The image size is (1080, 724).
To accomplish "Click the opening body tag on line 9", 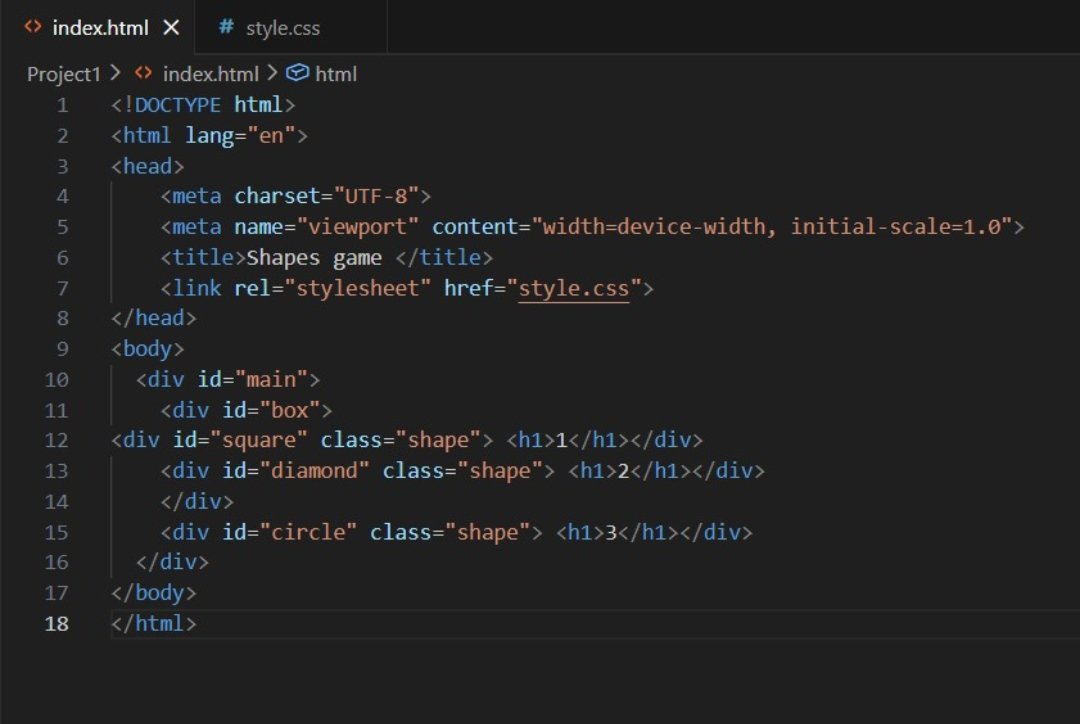I will tap(147, 349).
